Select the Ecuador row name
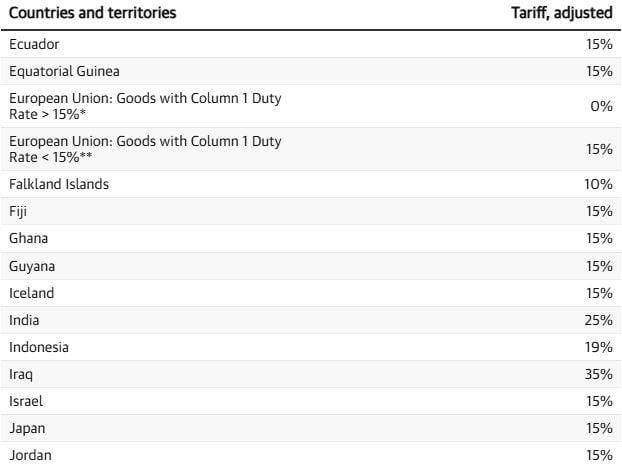The image size is (622, 474). [x=36, y=45]
